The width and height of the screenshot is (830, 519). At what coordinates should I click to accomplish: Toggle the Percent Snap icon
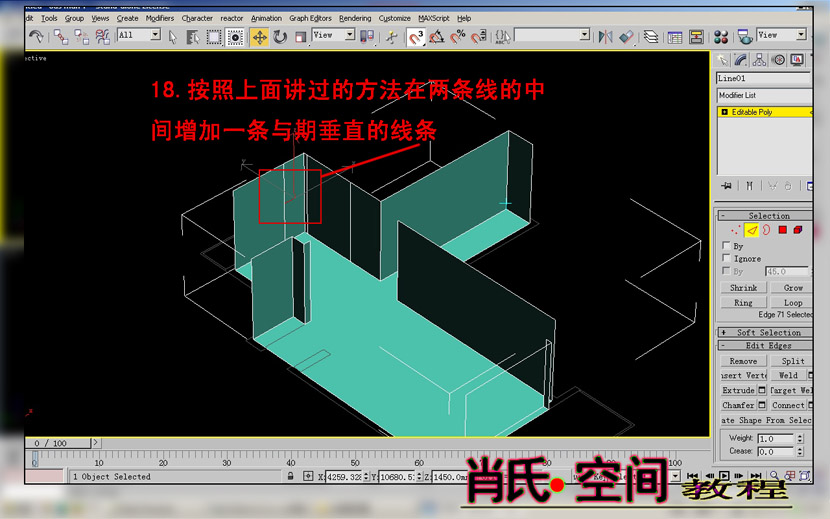point(457,37)
